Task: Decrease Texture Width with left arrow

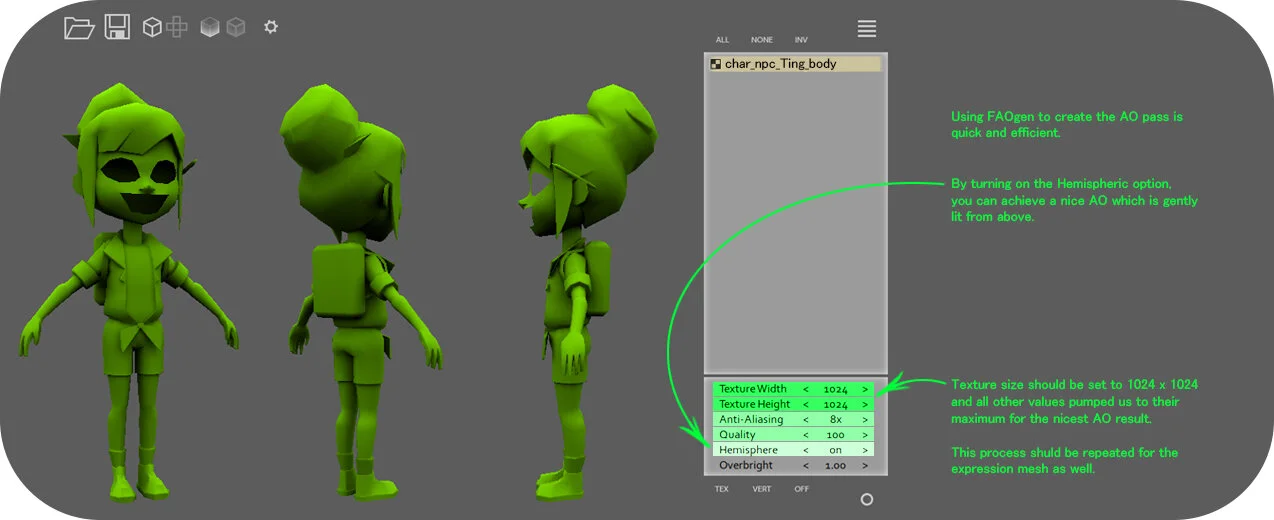Action: click(x=806, y=389)
